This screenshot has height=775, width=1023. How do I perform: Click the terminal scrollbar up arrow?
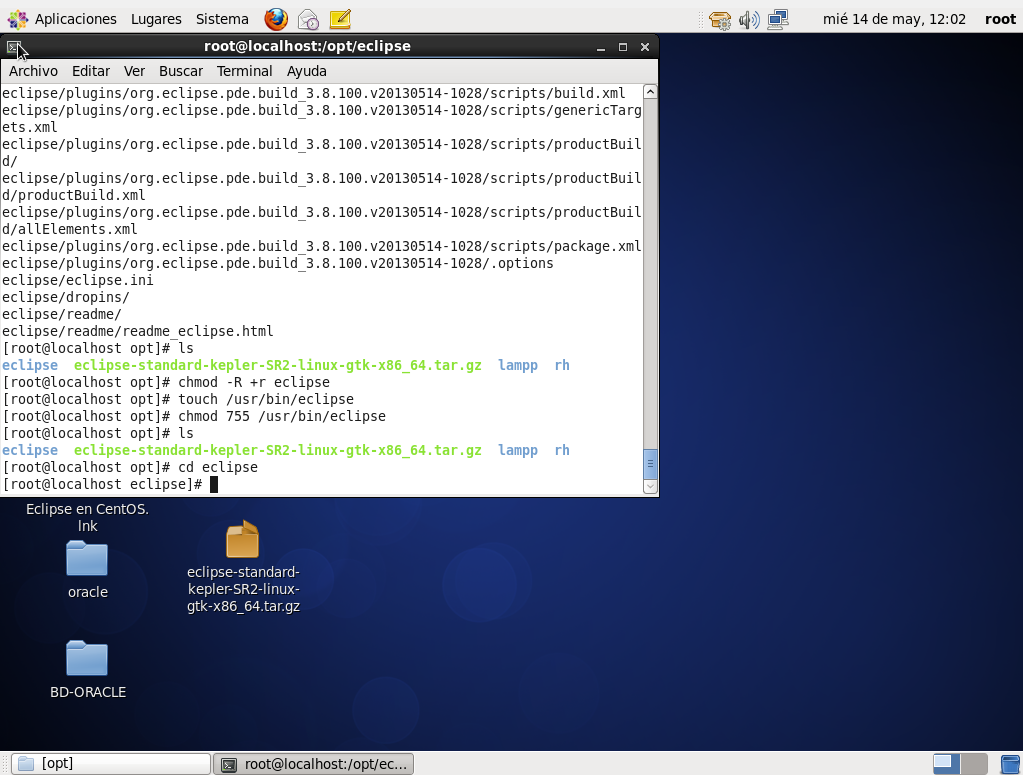650,92
